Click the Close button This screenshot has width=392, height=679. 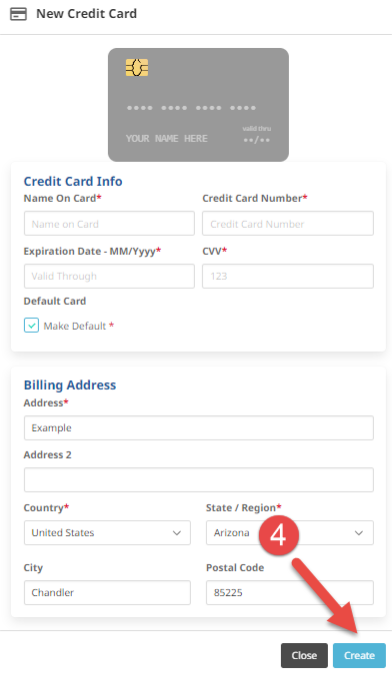(x=304, y=655)
